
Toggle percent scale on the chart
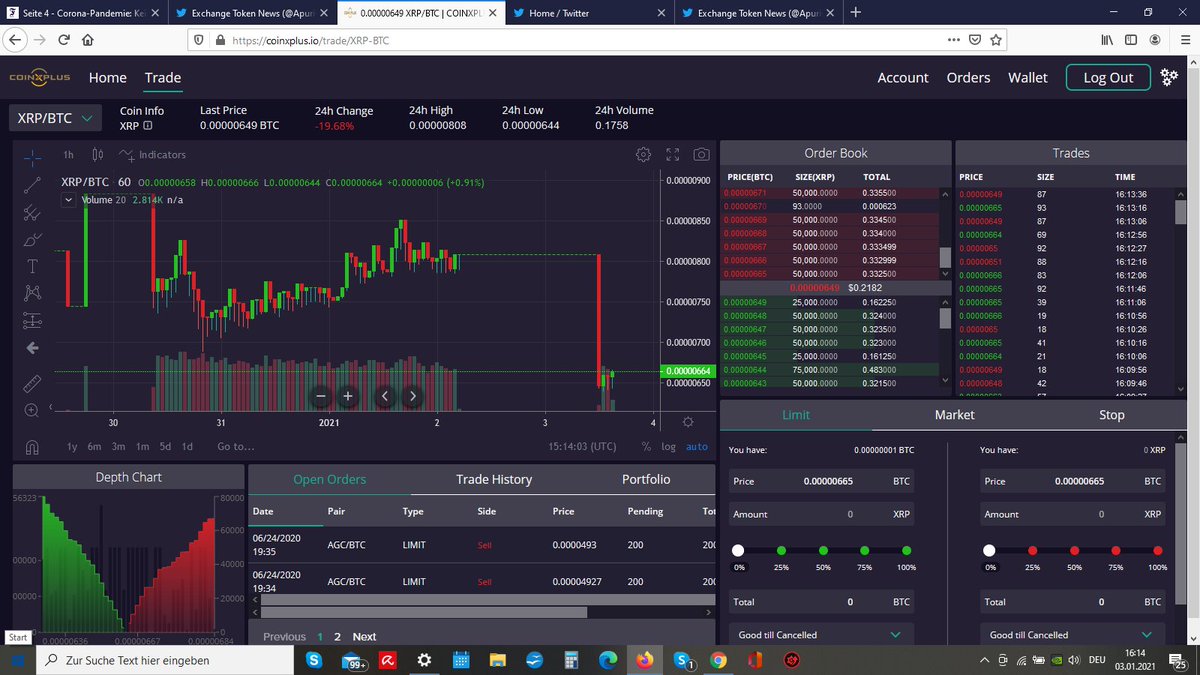pyautogui.click(x=647, y=447)
